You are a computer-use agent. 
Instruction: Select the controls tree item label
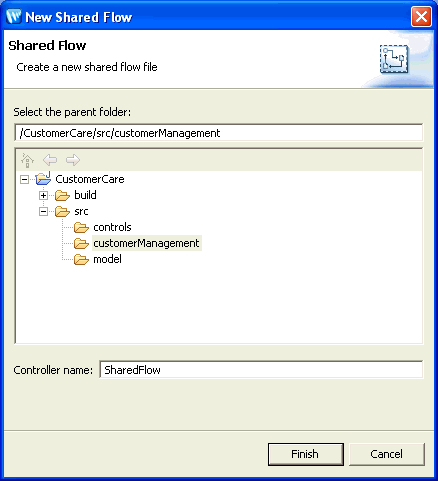pos(112,227)
